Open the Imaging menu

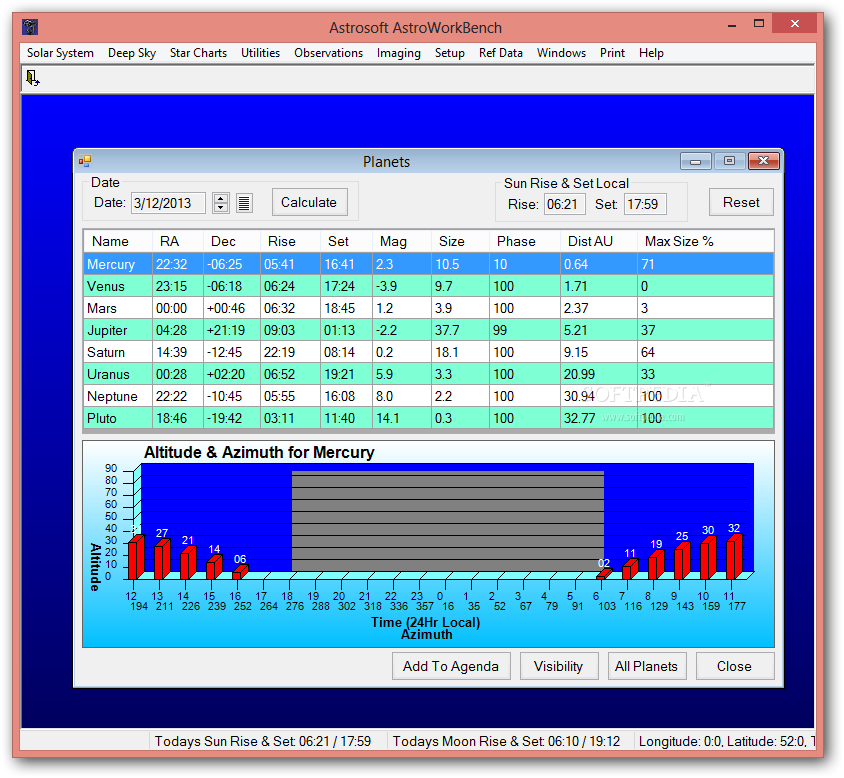click(x=398, y=53)
